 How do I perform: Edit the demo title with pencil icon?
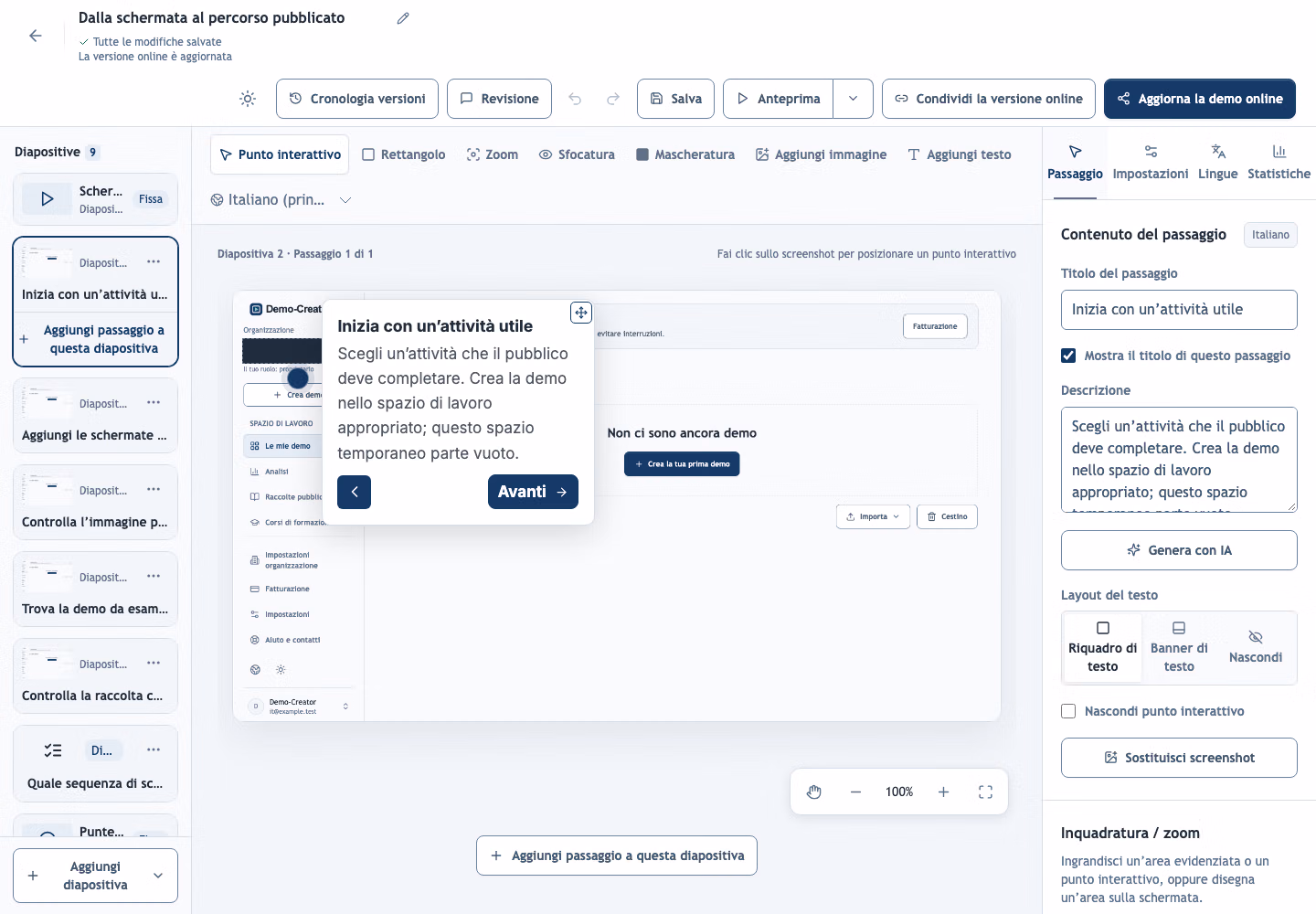pos(403,18)
